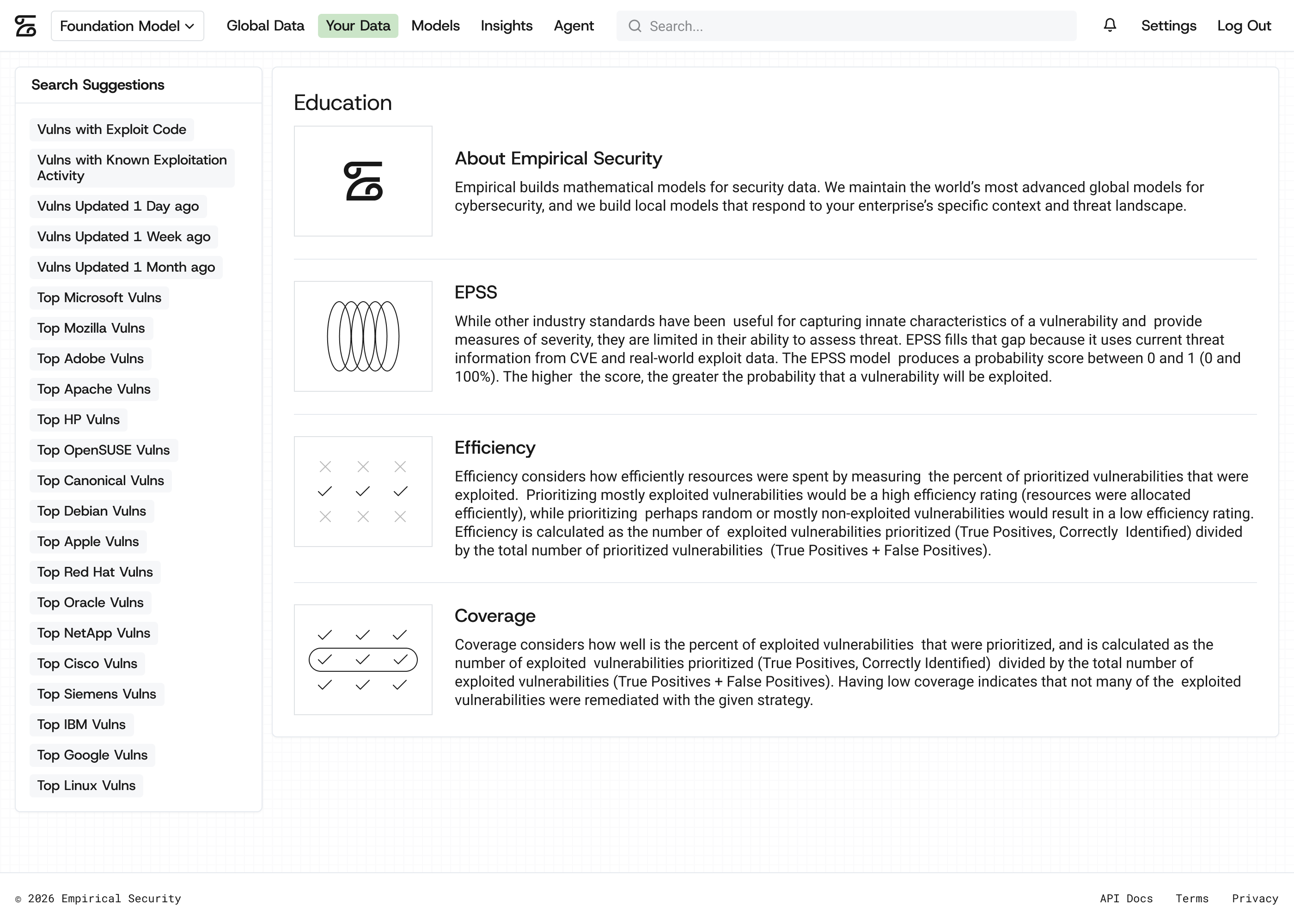Open Settings
This screenshot has width=1294, height=924.
pos(1169,25)
